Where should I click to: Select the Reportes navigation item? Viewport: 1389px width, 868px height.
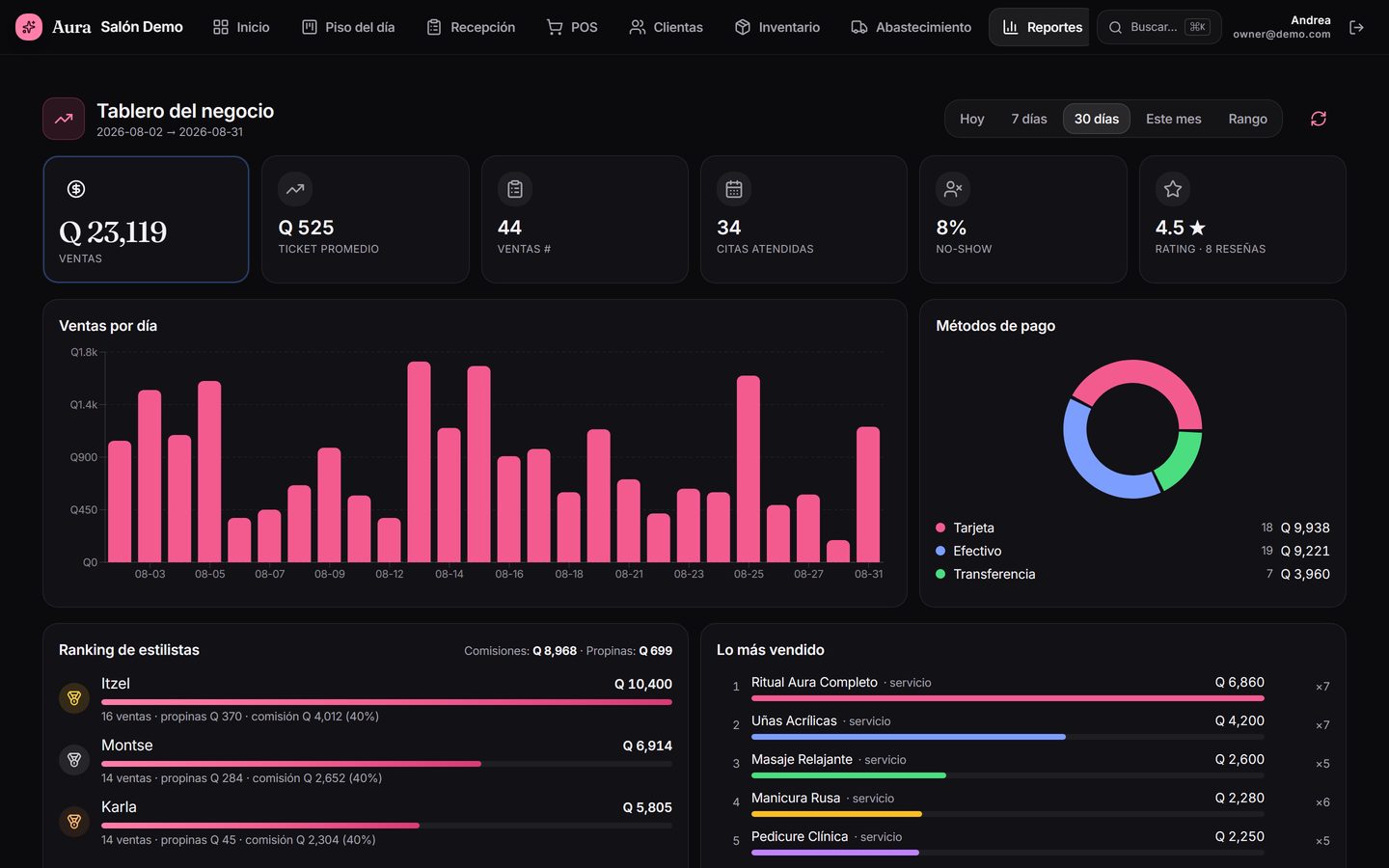click(x=1042, y=27)
